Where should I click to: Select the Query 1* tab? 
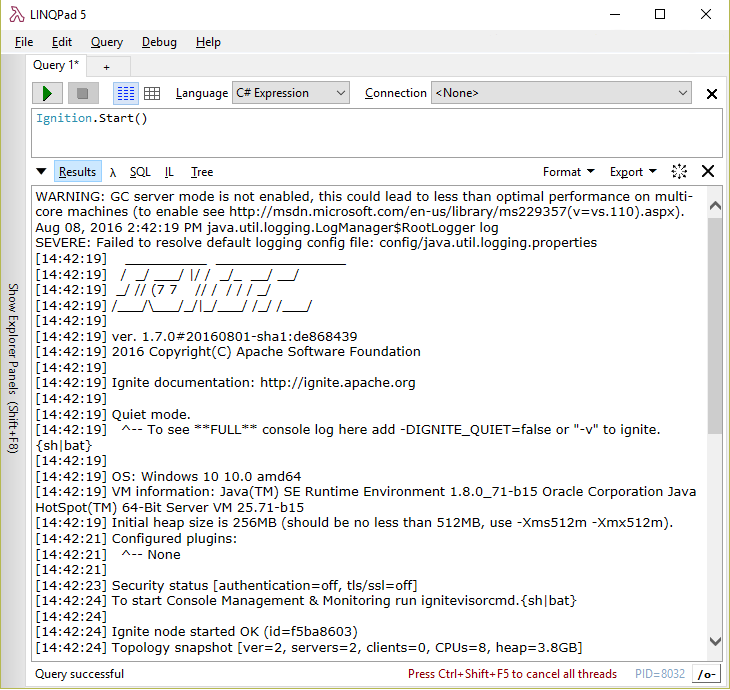(56, 65)
